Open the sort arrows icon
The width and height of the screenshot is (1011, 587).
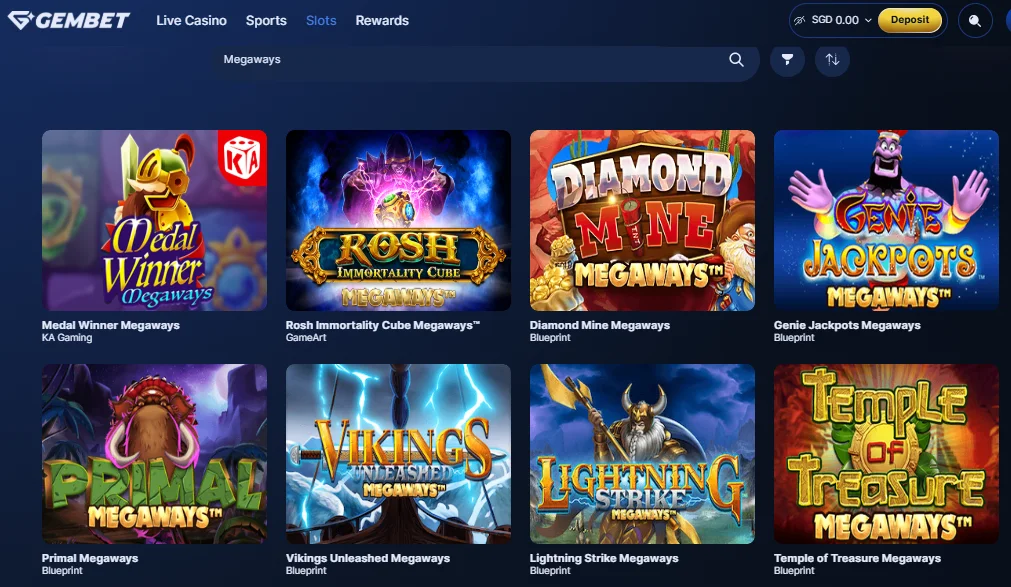832,60
